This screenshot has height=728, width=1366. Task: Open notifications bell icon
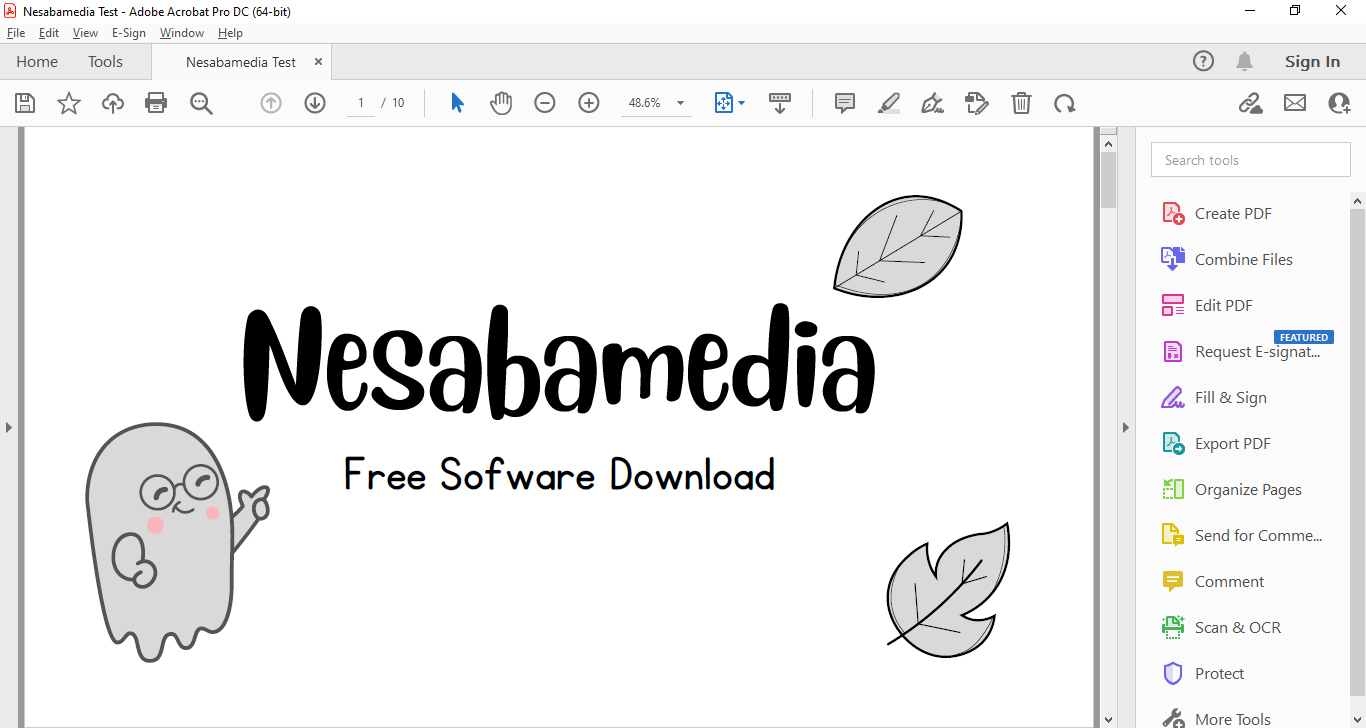point(1244,62)
